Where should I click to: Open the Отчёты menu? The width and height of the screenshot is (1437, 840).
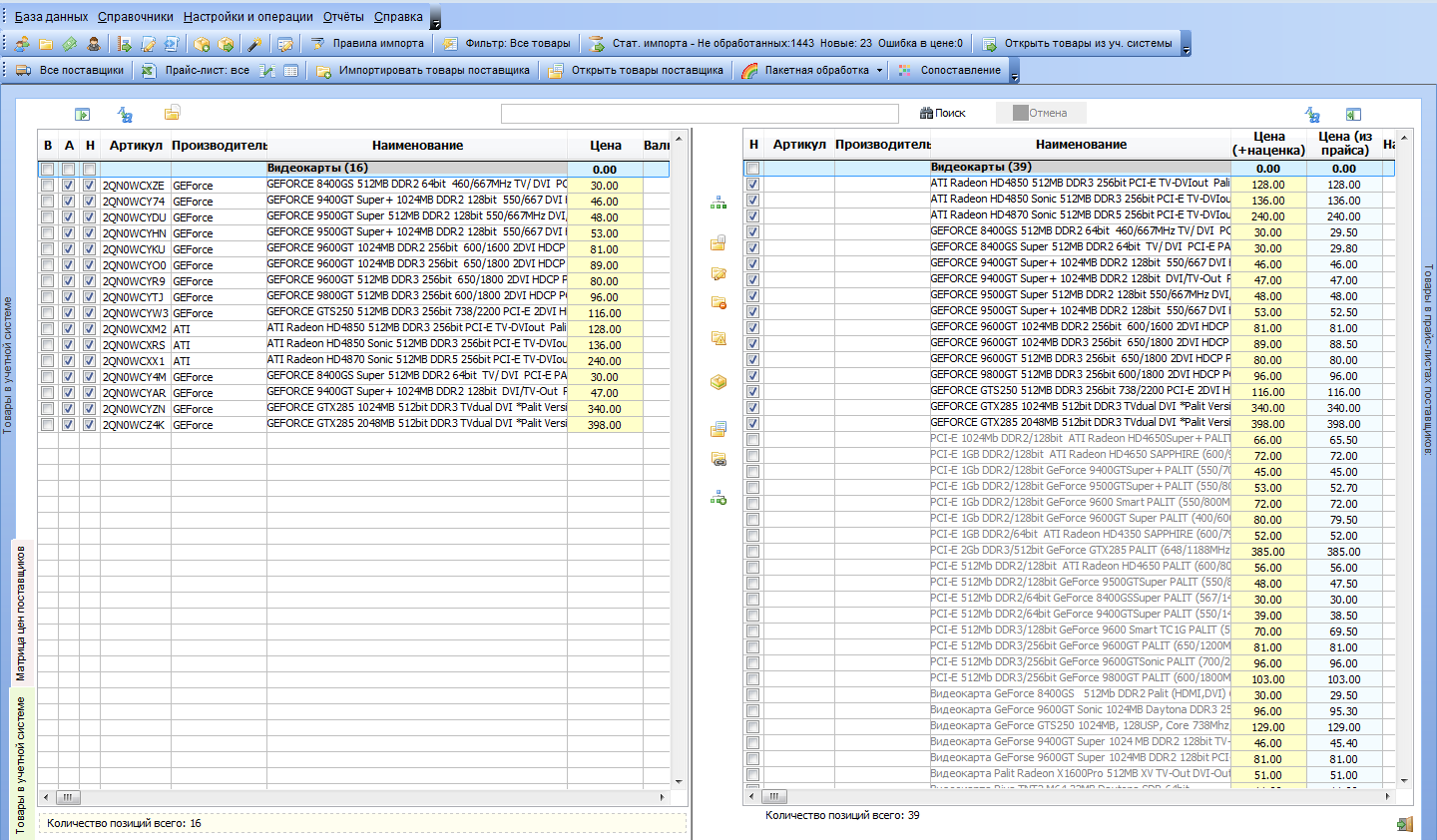point(343,17)
